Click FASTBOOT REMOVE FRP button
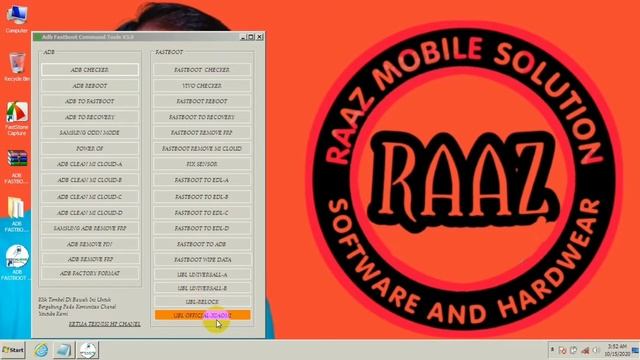 point(202,133)
